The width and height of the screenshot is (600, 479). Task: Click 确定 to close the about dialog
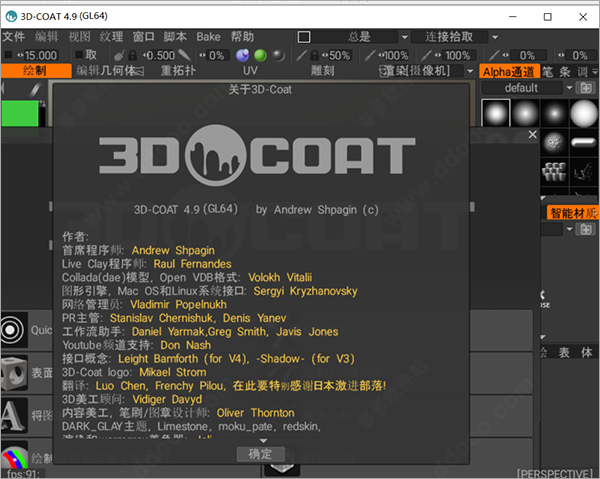coord(261,454)
